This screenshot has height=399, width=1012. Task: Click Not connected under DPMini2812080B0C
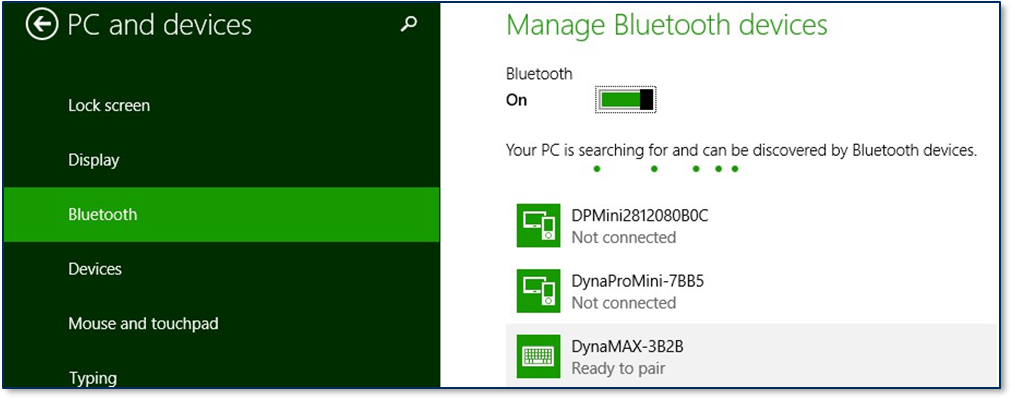(623, 238)
